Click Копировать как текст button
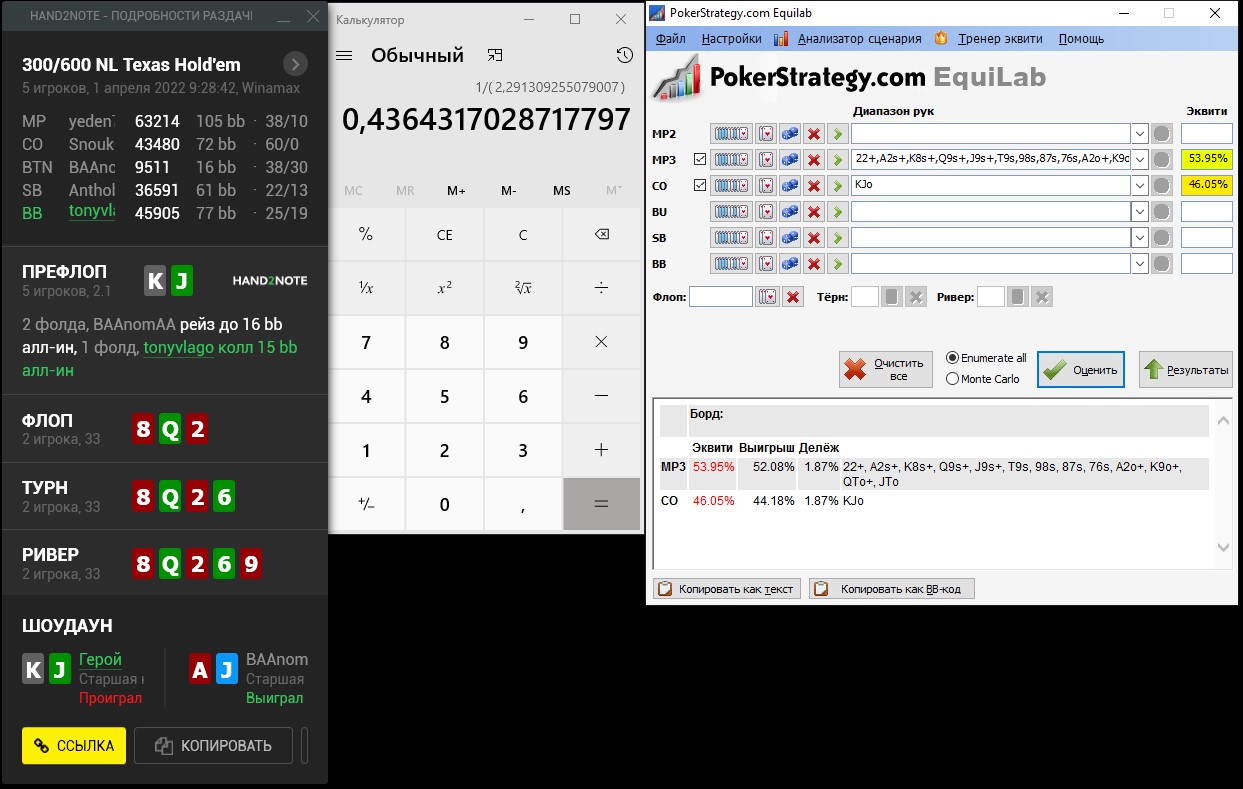This screenshot has width=1243, height=789. (x=727, y=589)
